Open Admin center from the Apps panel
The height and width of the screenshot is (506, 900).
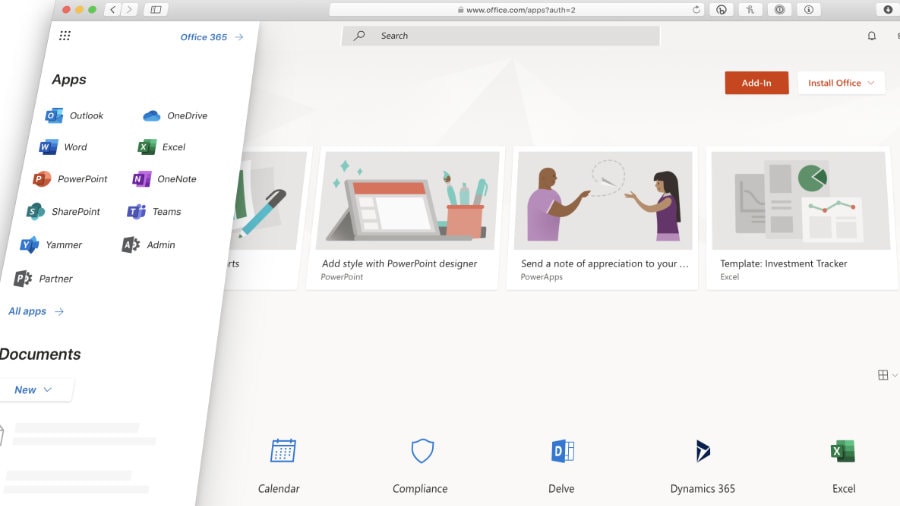point(149,245)
